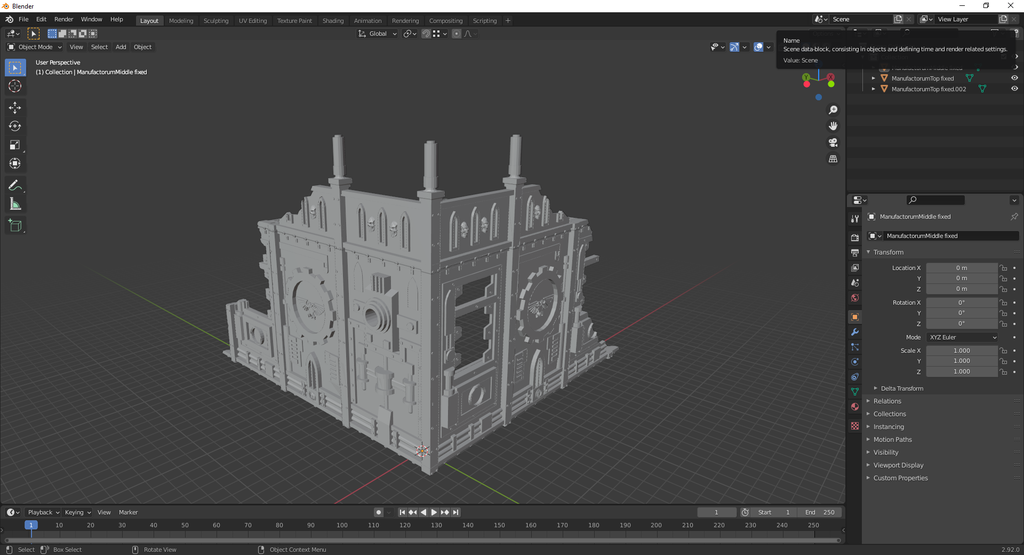Viewport: 1024px width, 555px height.
Task: Hide ManufactorumTop fixed.002 with its eye icon
Action: 1014,89
